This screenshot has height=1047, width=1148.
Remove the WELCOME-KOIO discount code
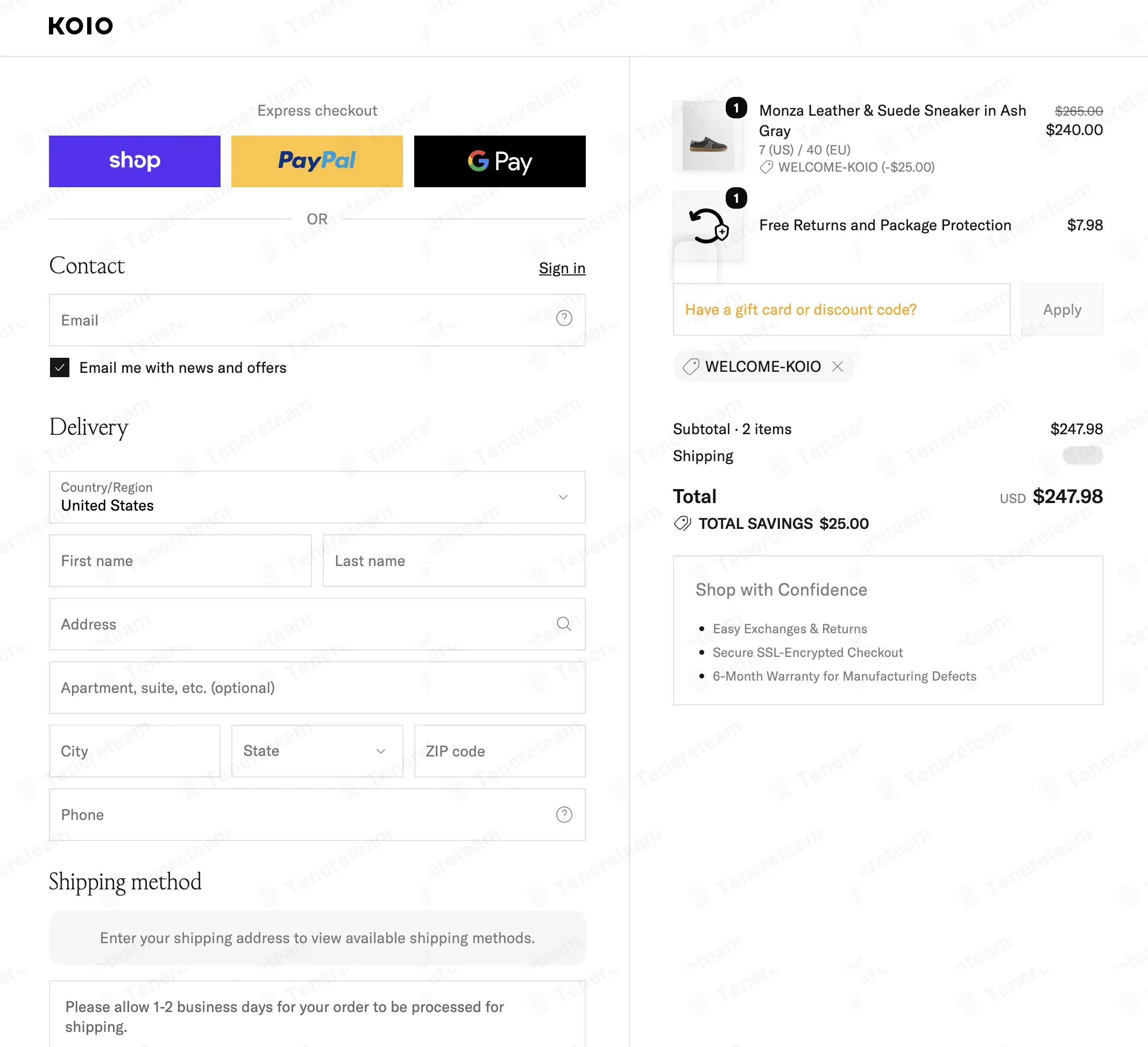pyautogui.click(x=837, y=366)
